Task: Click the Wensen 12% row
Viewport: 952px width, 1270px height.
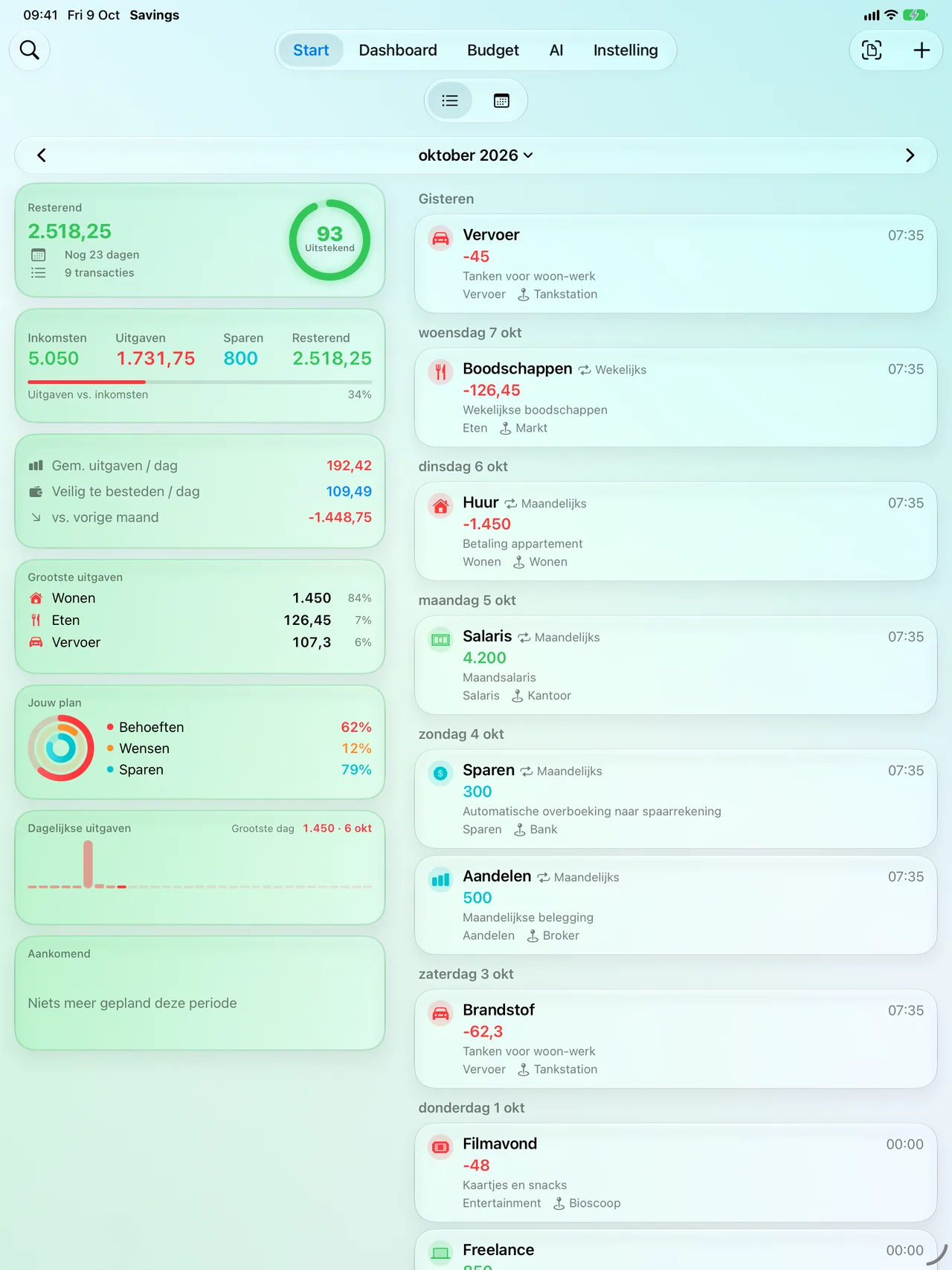Action: (239, 748)
